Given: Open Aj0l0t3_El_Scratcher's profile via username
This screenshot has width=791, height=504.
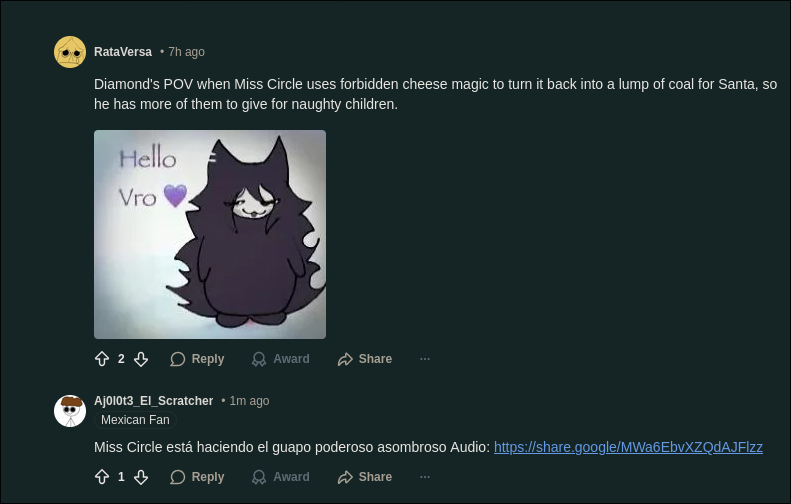Looking at the screenshot, I should tap(153, 401).
